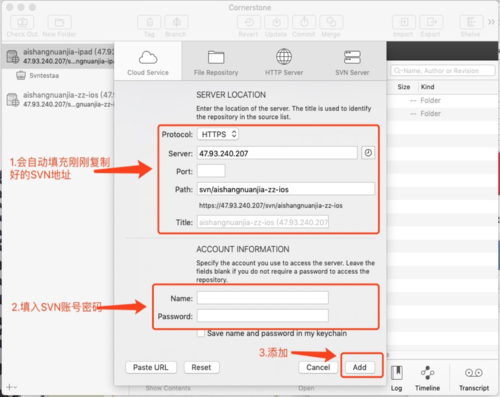Click the Check Out toolbar icon
This screenshot has width=500, height=397.
pos(22,22)
